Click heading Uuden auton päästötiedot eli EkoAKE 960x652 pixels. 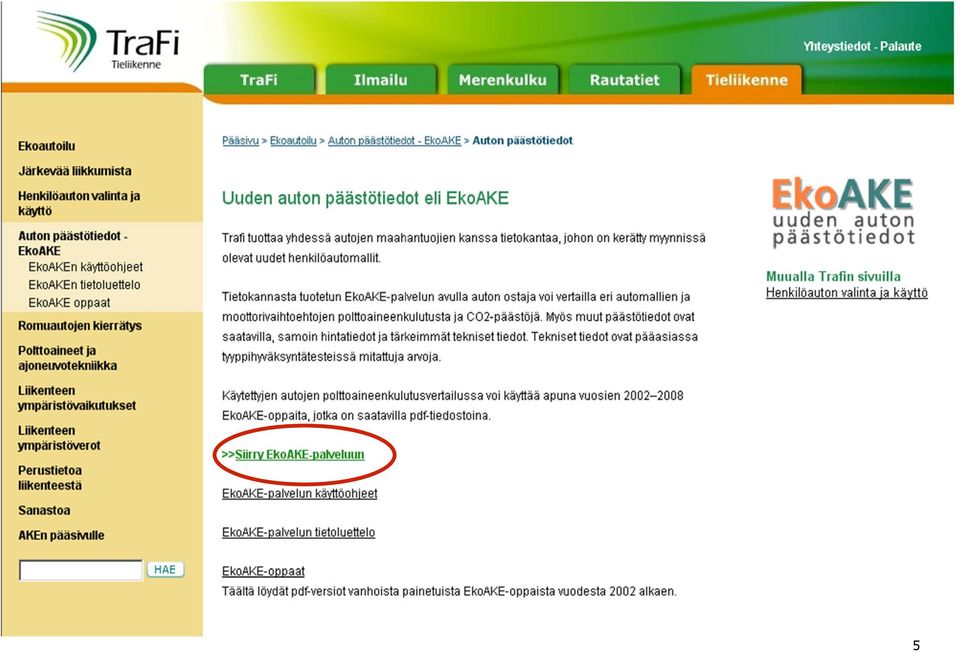(366, 198)
